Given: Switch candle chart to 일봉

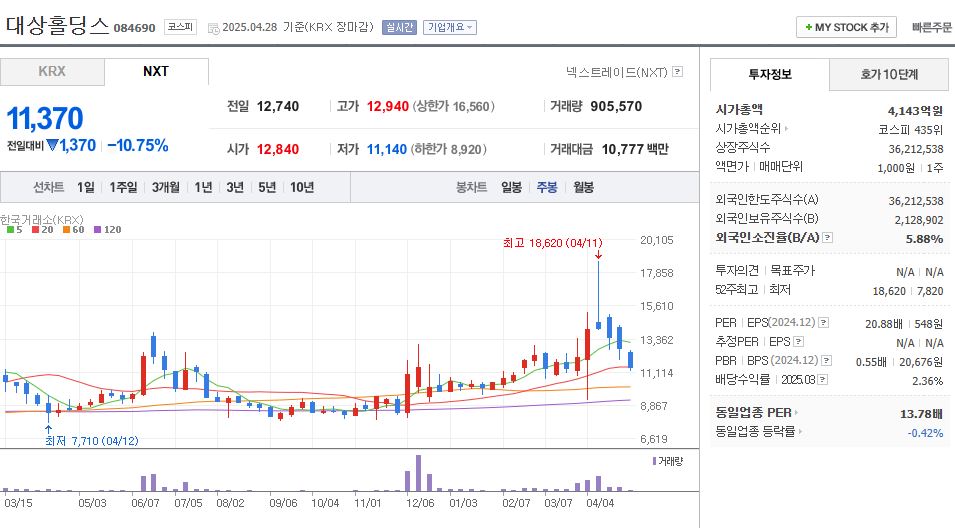Looking at the screenshot, I should pos(511,188).
